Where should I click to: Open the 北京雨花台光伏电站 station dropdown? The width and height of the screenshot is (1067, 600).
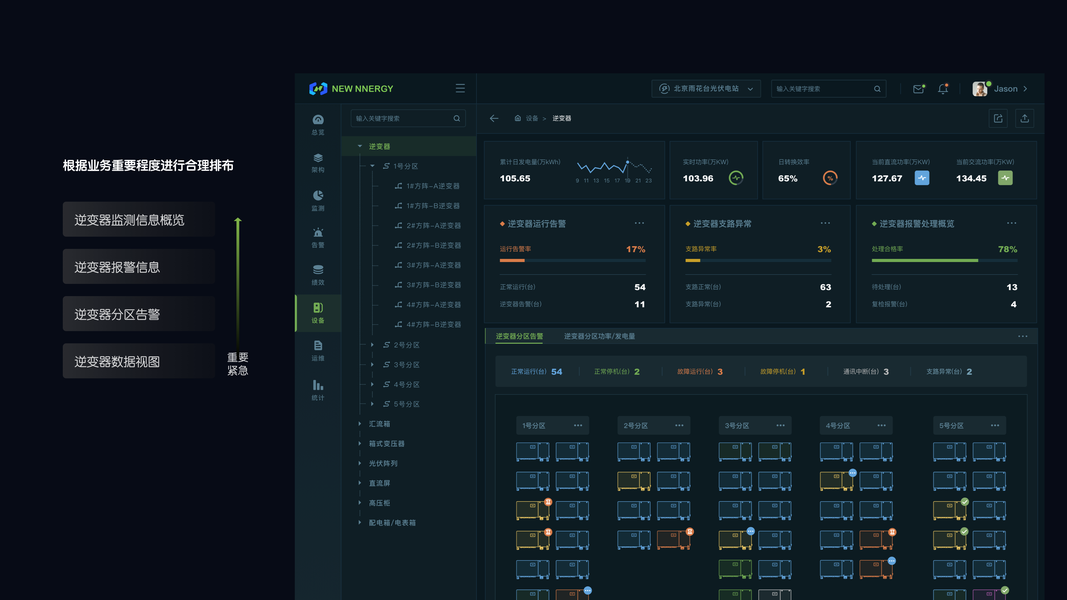pyautogui.click(x=706, y=88)
